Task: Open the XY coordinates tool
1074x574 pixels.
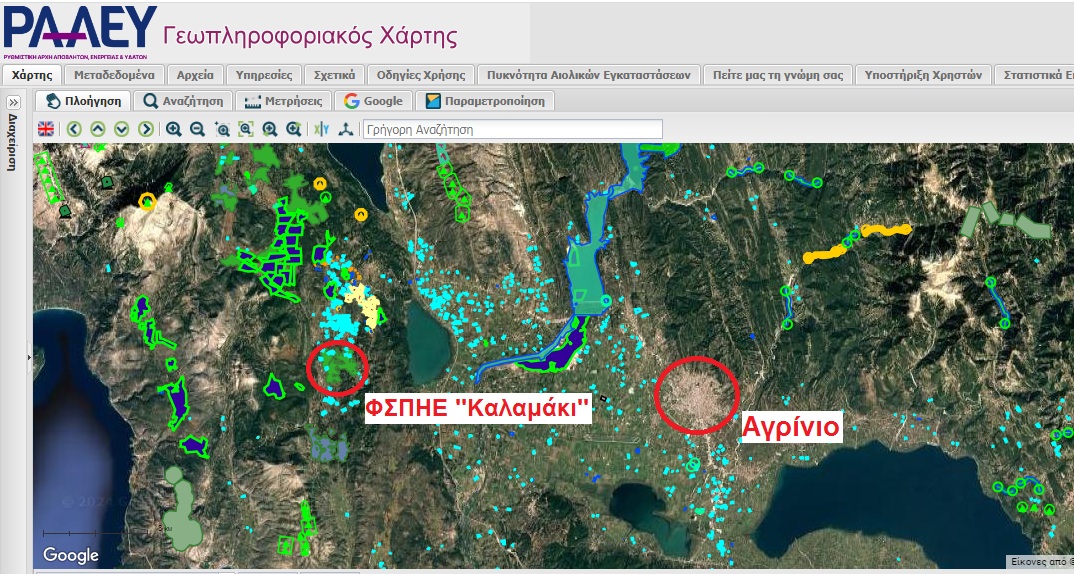Action: point(321,129)
